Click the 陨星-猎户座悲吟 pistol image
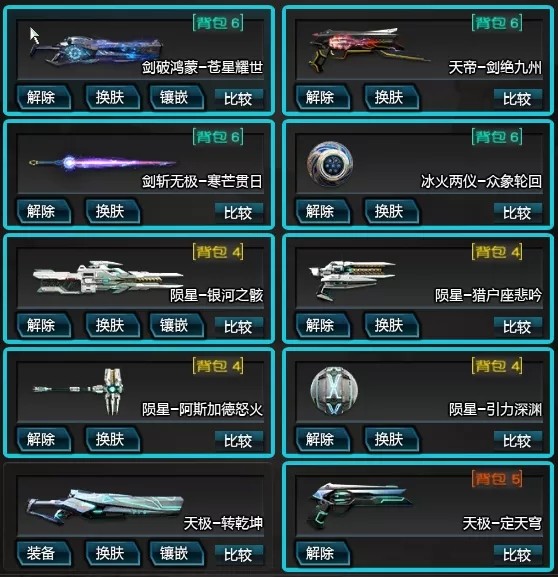Screen dimensions: 558x577 tap(352, 280)
